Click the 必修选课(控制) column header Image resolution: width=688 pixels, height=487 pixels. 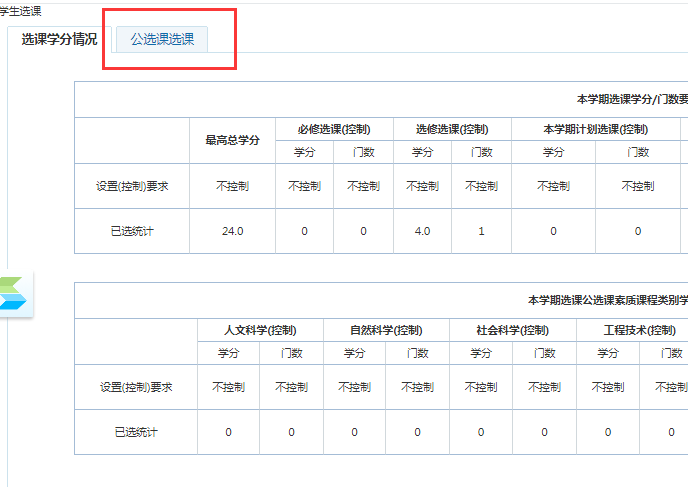[x=334, y=129]
